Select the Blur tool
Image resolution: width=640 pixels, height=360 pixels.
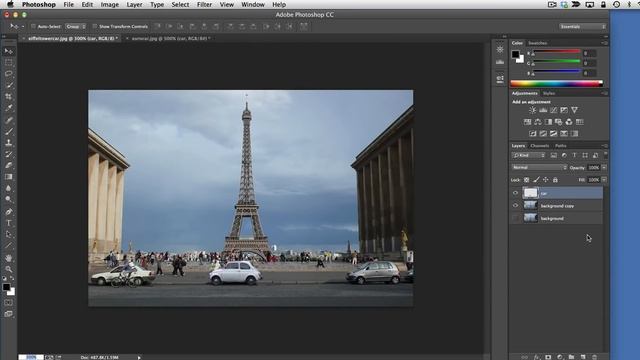(x=9, y=188)
